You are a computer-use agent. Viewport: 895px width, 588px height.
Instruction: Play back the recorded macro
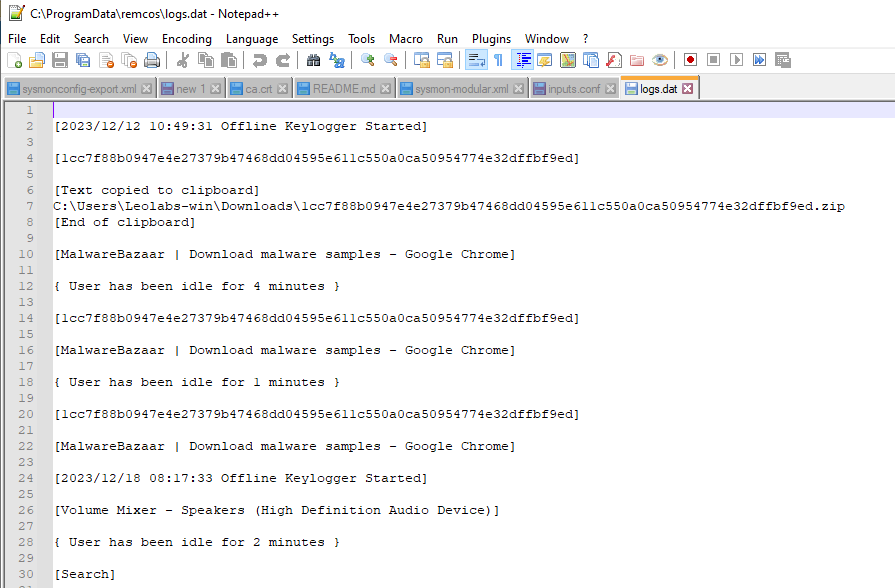click(x=736, y=60)
